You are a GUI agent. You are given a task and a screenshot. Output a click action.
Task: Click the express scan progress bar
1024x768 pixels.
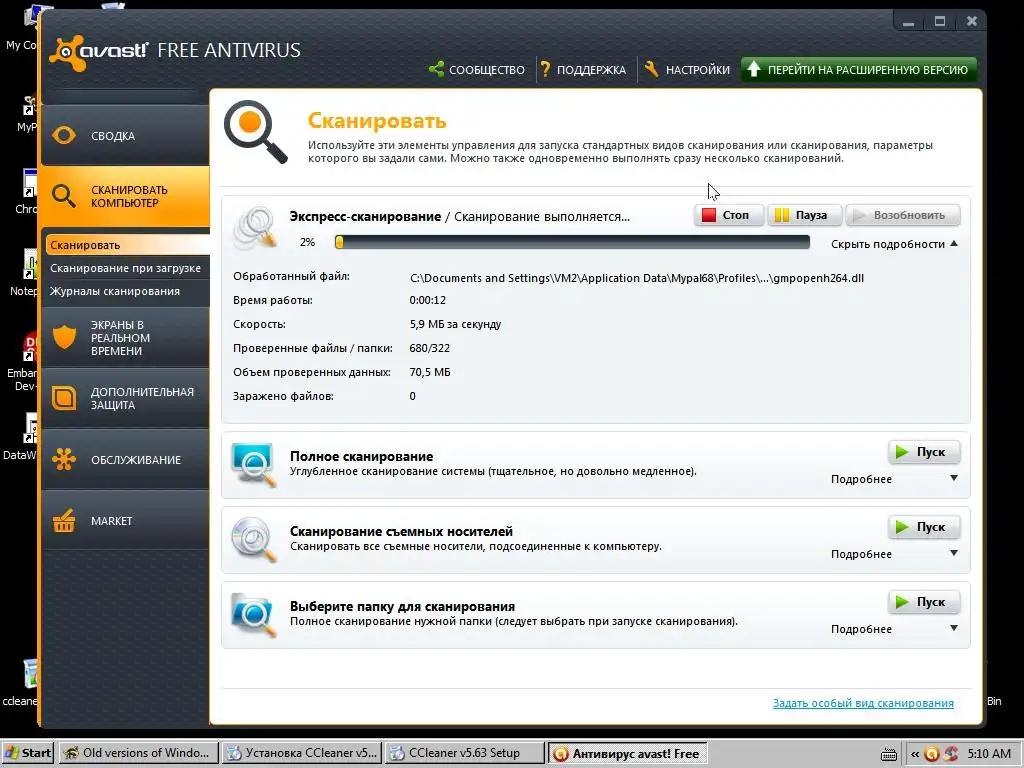tap(572, 242)
